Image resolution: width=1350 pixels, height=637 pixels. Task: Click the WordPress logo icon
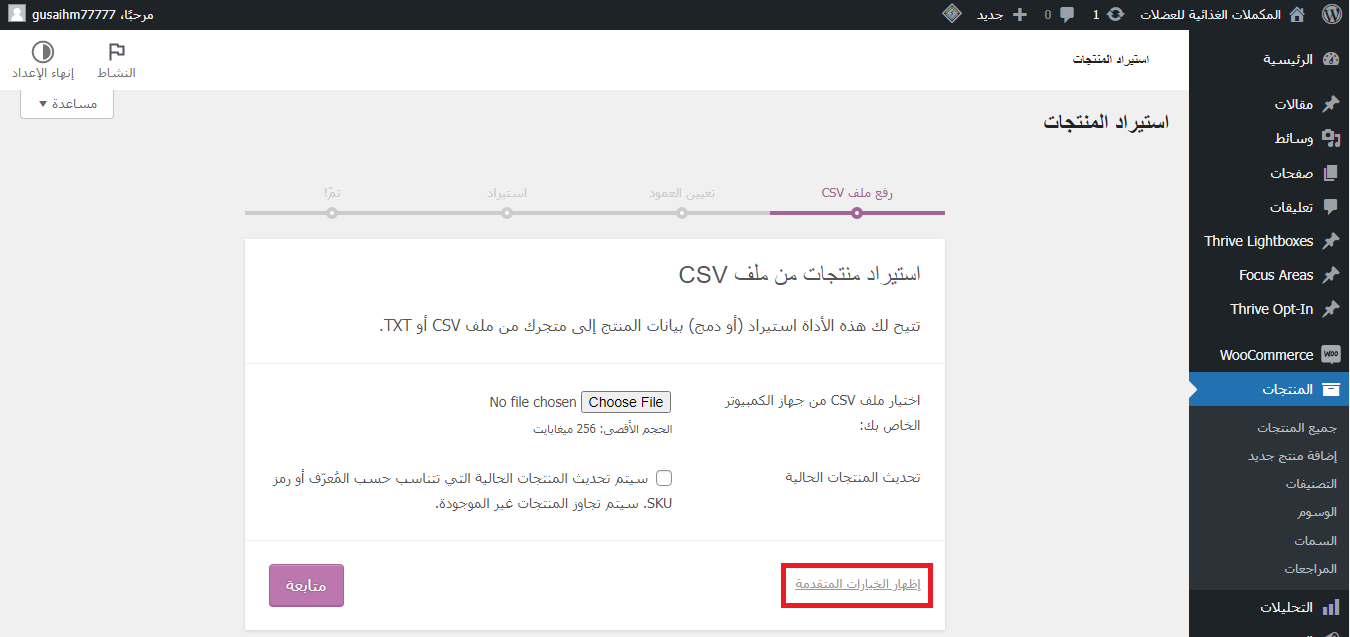point(1330,15)
